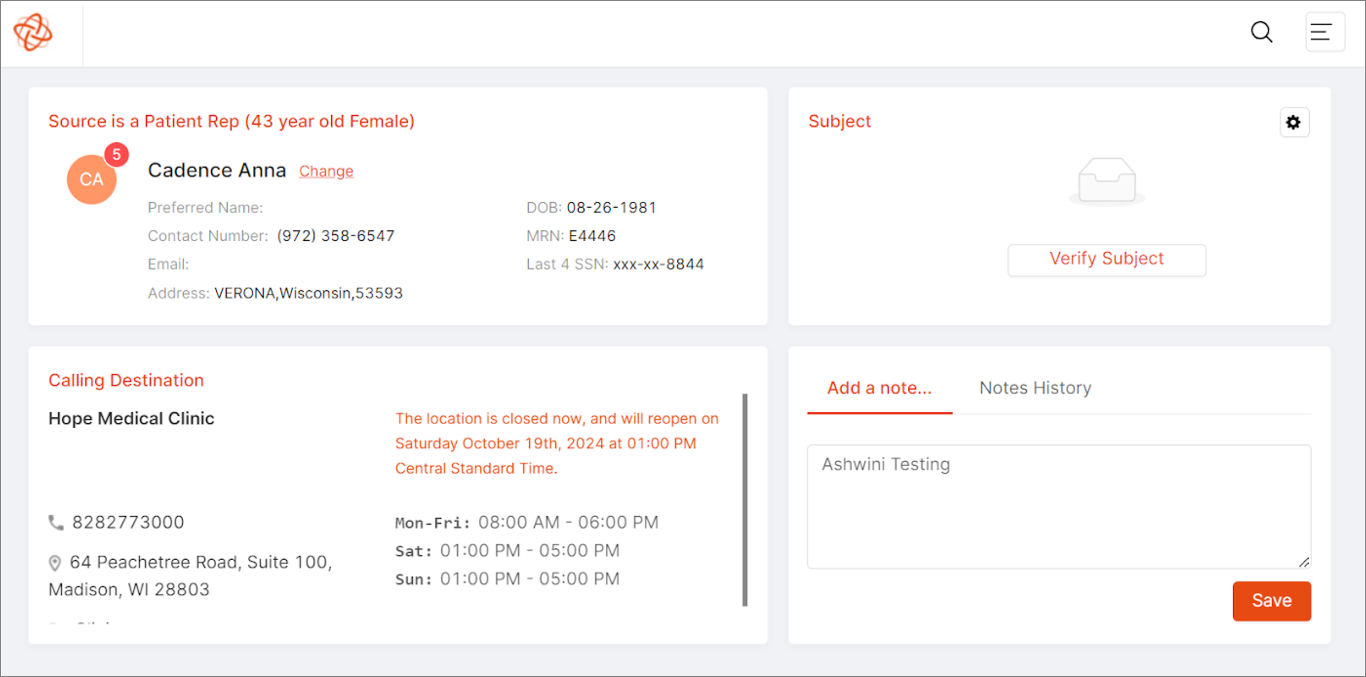Open the search magnifier icon
The width and height of the screenshot is (1366, 677).
pyautogui.click(x=1261, y=32)
